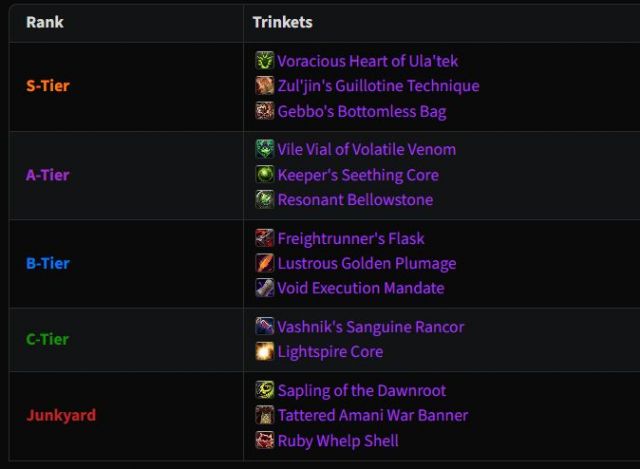The height and width of the screenshot is (469, 640).
Task: Select the Junkyard rank label
Action: click(61, 415)
